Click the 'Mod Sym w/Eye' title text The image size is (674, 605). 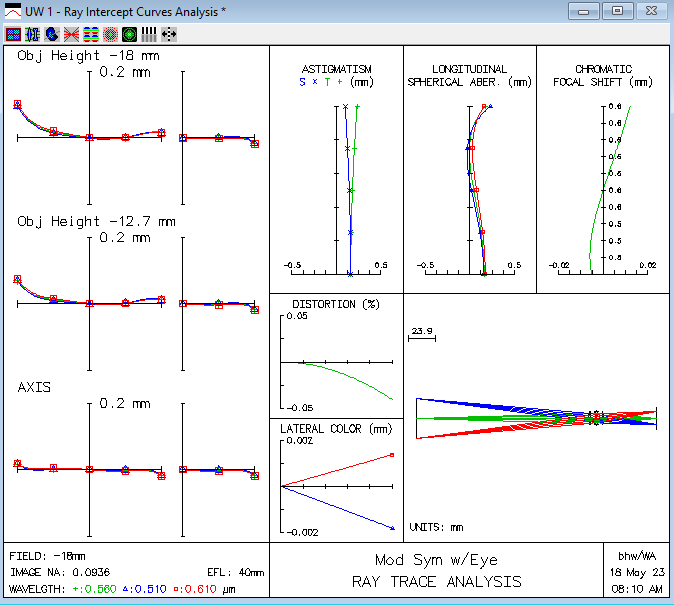pos(436,560)
